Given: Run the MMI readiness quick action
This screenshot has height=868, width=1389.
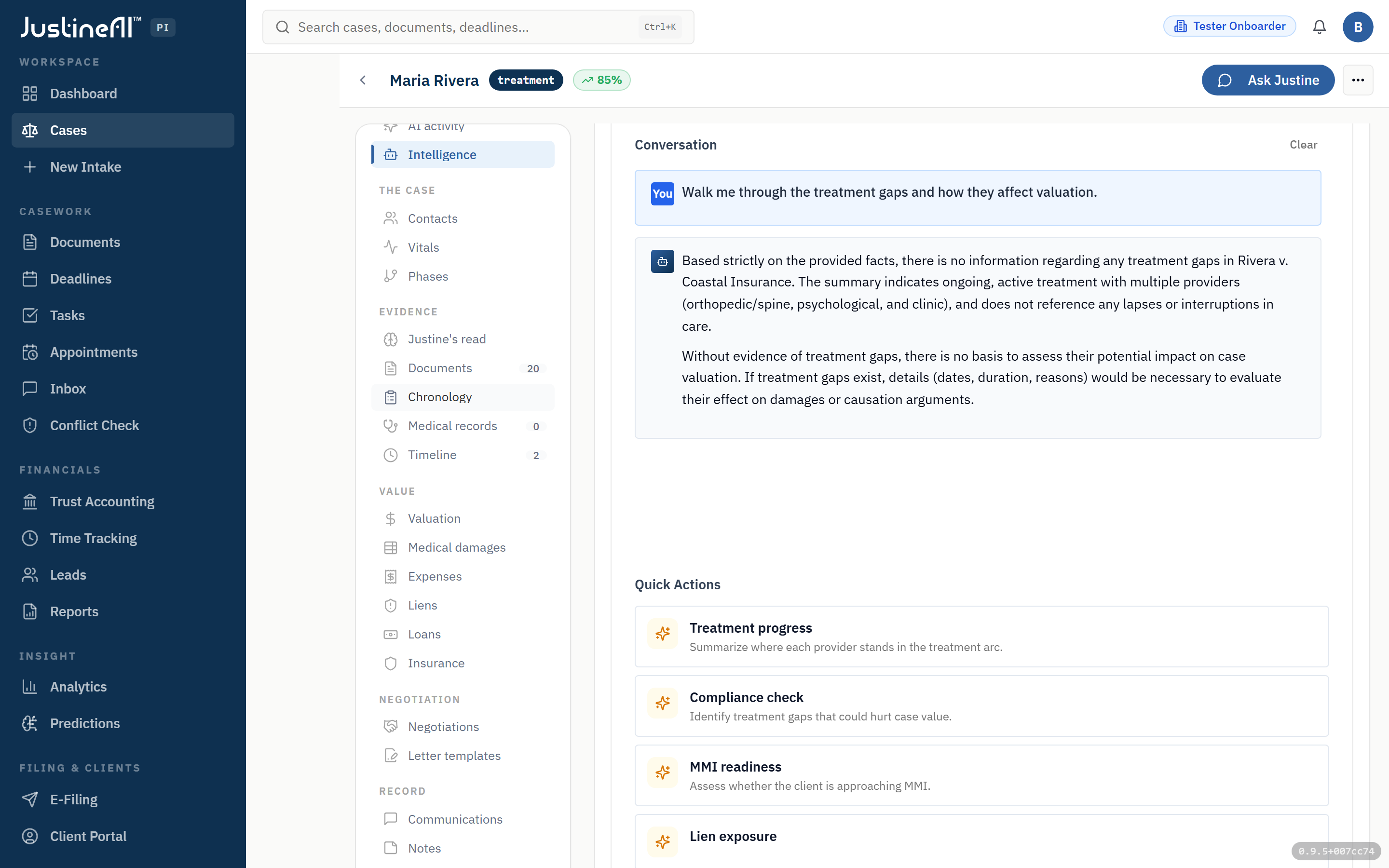Looking at the screenshot, I should tap(981, 775).
